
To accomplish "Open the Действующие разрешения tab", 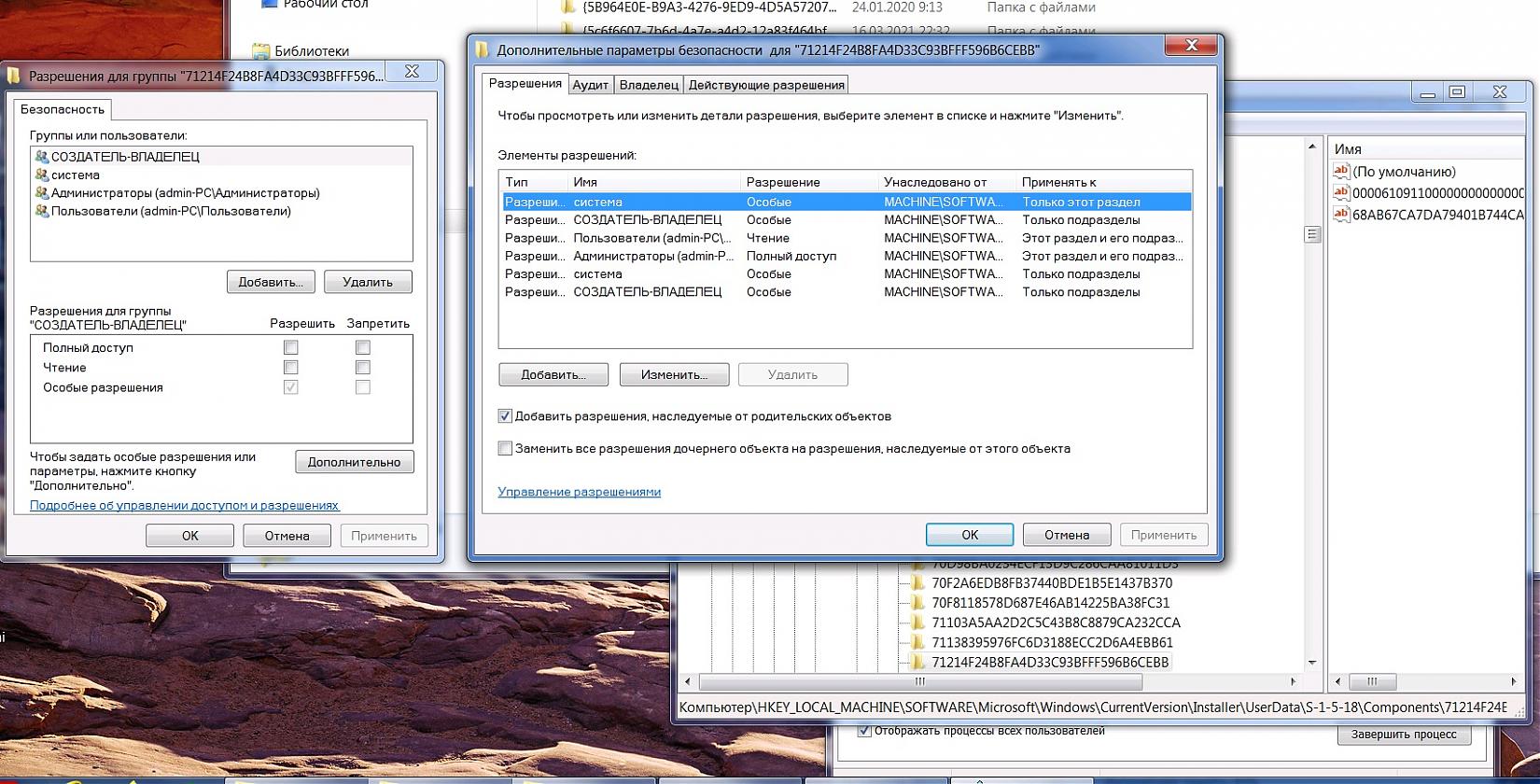I will 766,85.
